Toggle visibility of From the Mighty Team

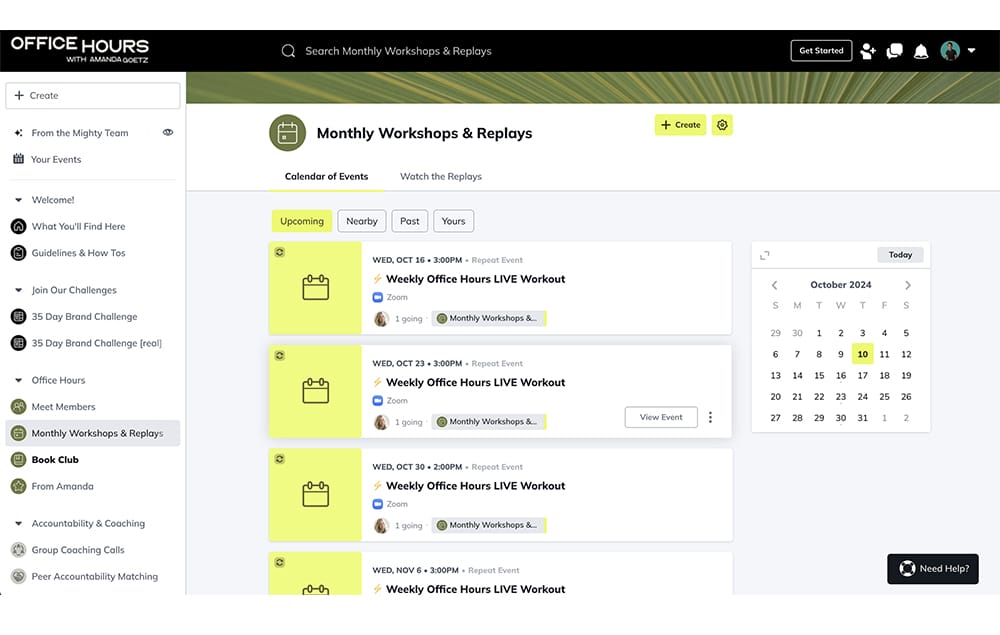pyautogui.click(x=168, y=133)
